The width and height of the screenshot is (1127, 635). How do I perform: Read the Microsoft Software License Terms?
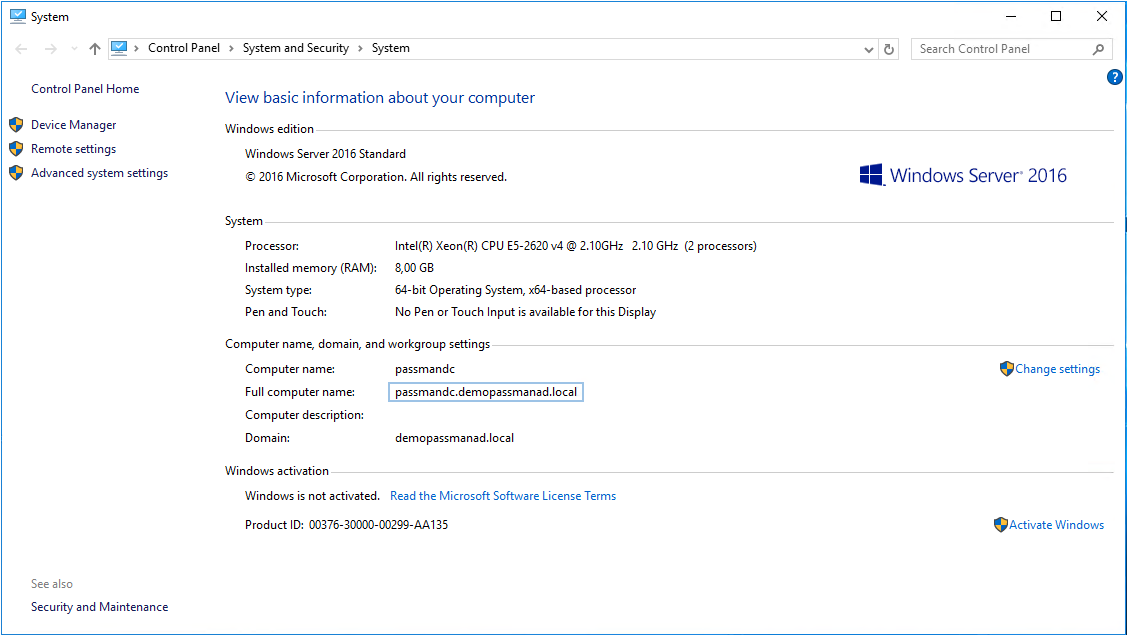point(502,496)
